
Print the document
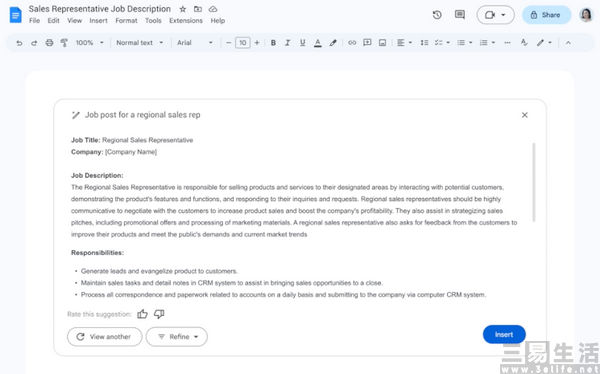(x=49, y=43)
